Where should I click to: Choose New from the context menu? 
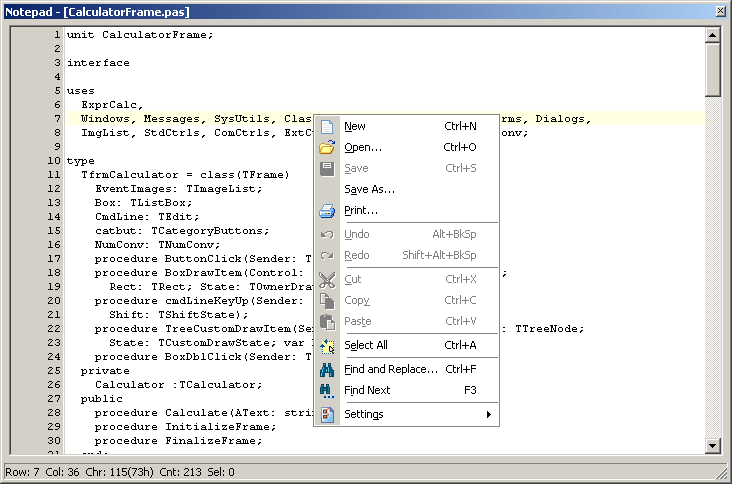click(406, 126)
